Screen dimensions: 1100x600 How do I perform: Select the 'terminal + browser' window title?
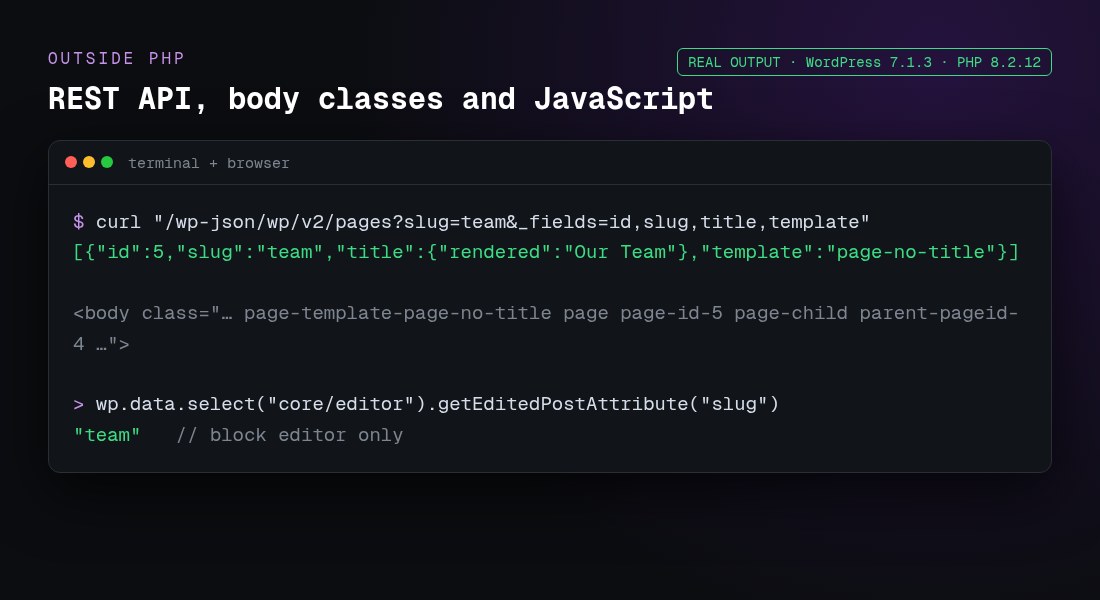[x=208, y=164]
